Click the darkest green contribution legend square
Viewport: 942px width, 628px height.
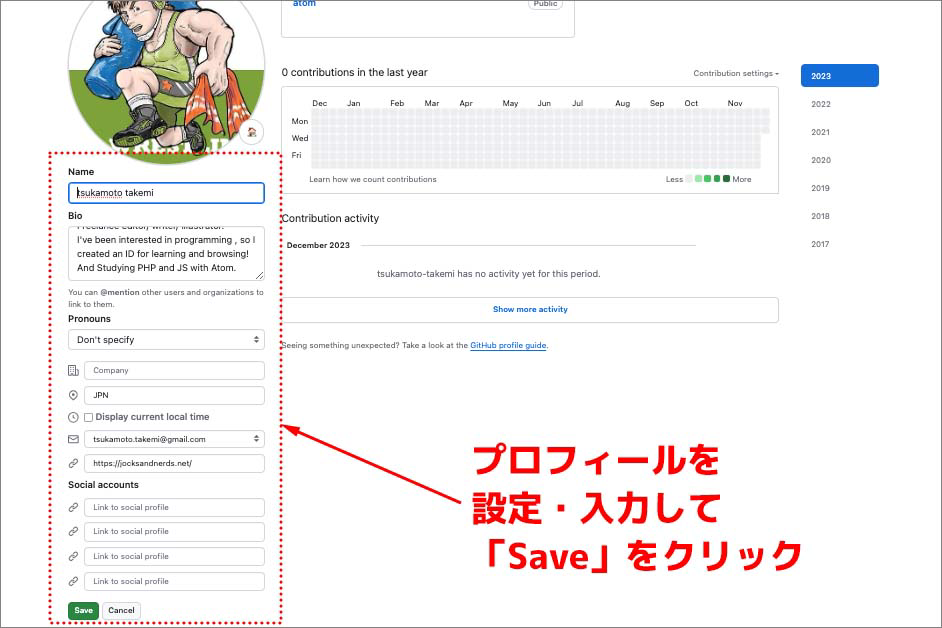tap(727, 178)
